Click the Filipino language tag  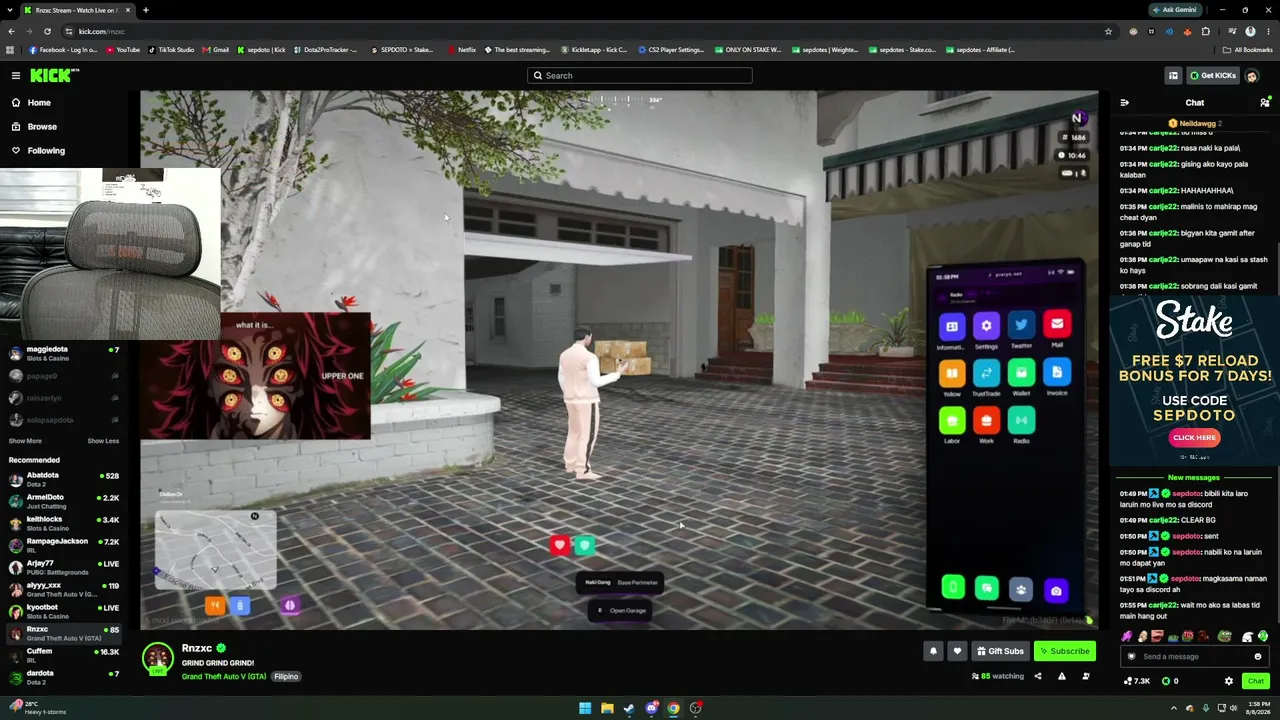pyautogui.click(x=286, y=676)
